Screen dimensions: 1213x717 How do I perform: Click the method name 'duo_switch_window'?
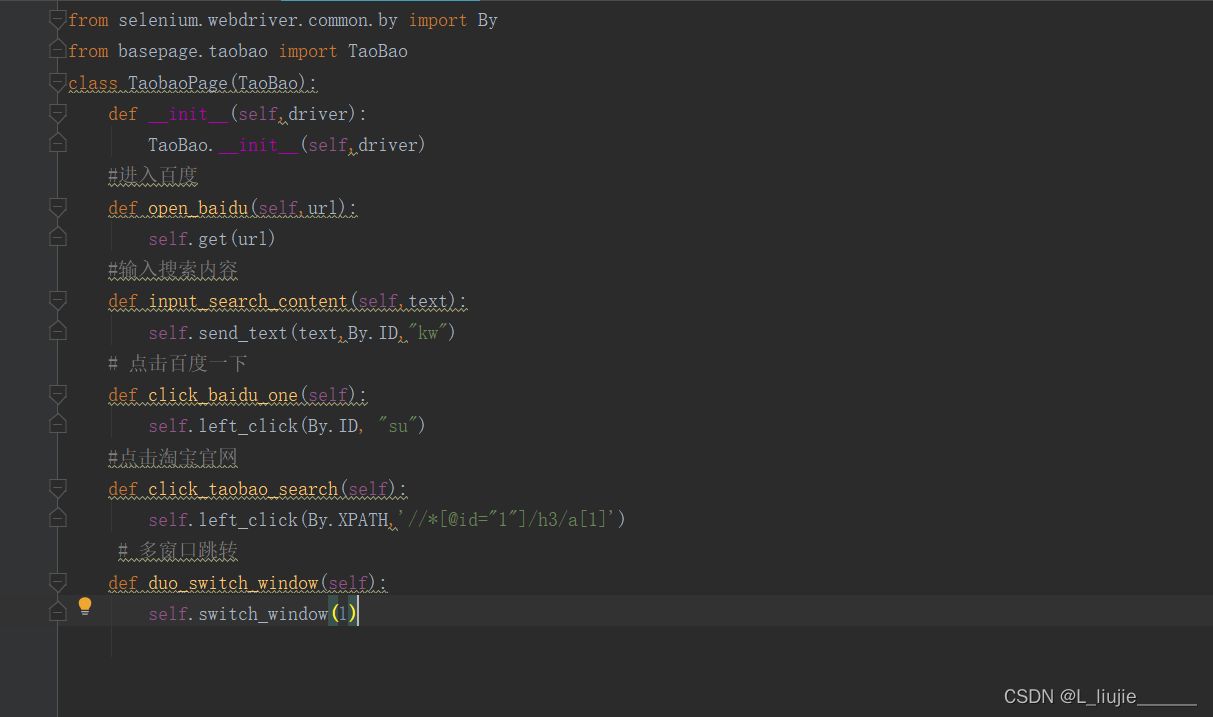click(x=233, y=583)
